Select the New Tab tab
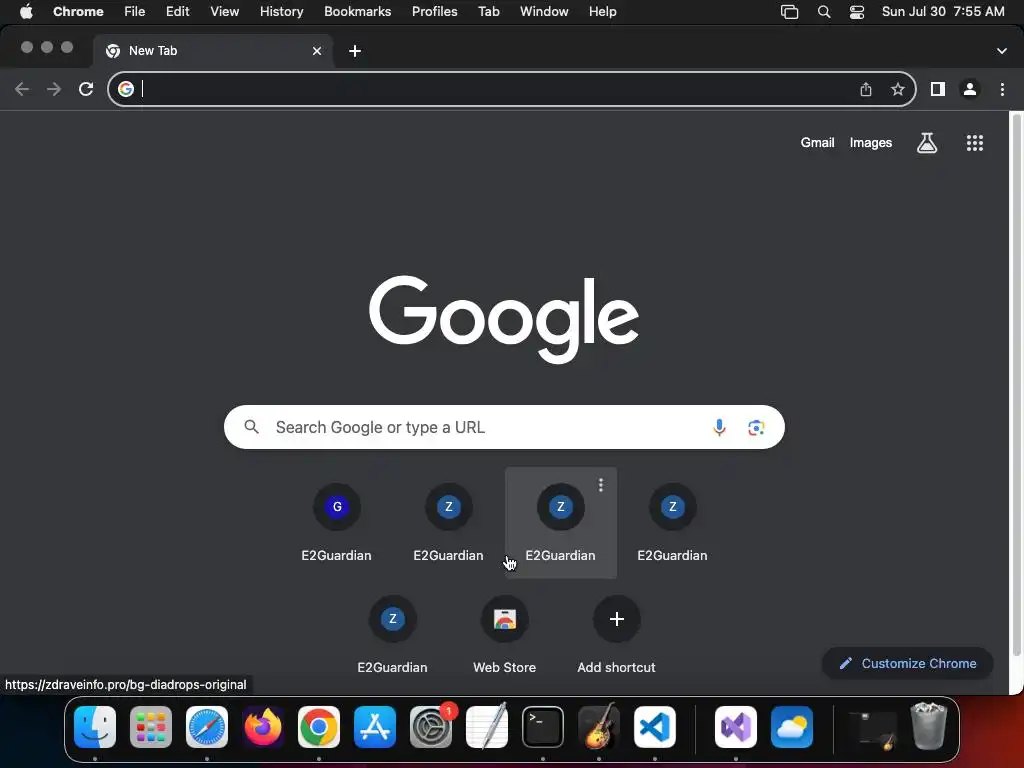The height and width of the screenshot is (768, 1024). point(213,51)
